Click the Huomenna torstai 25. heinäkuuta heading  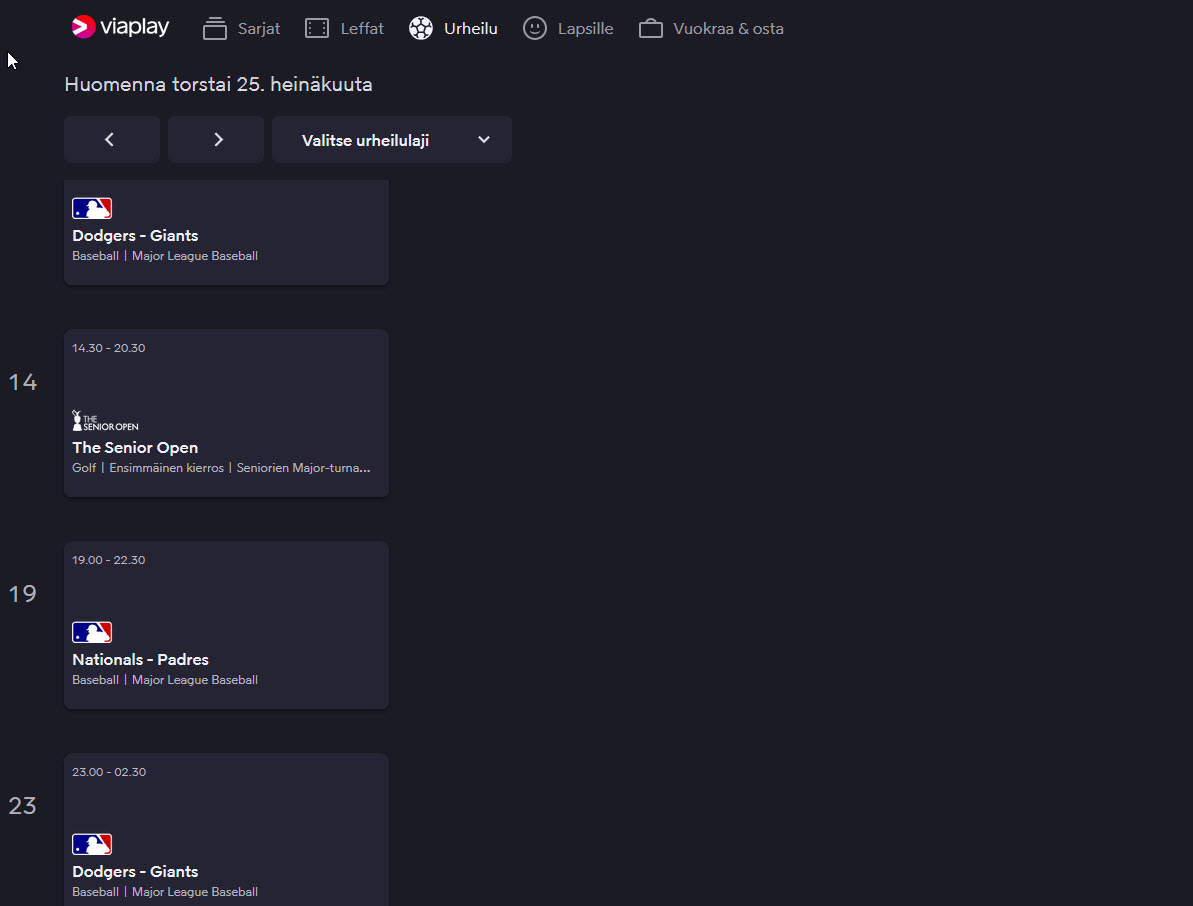pos(218,84)
